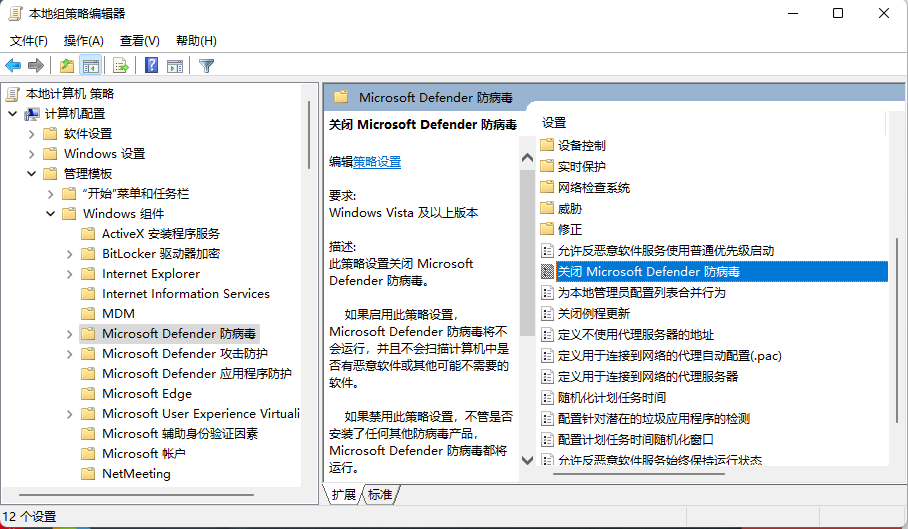
Task: Click the folder icon beside Microsoft Edge
Action: point(88,394)
